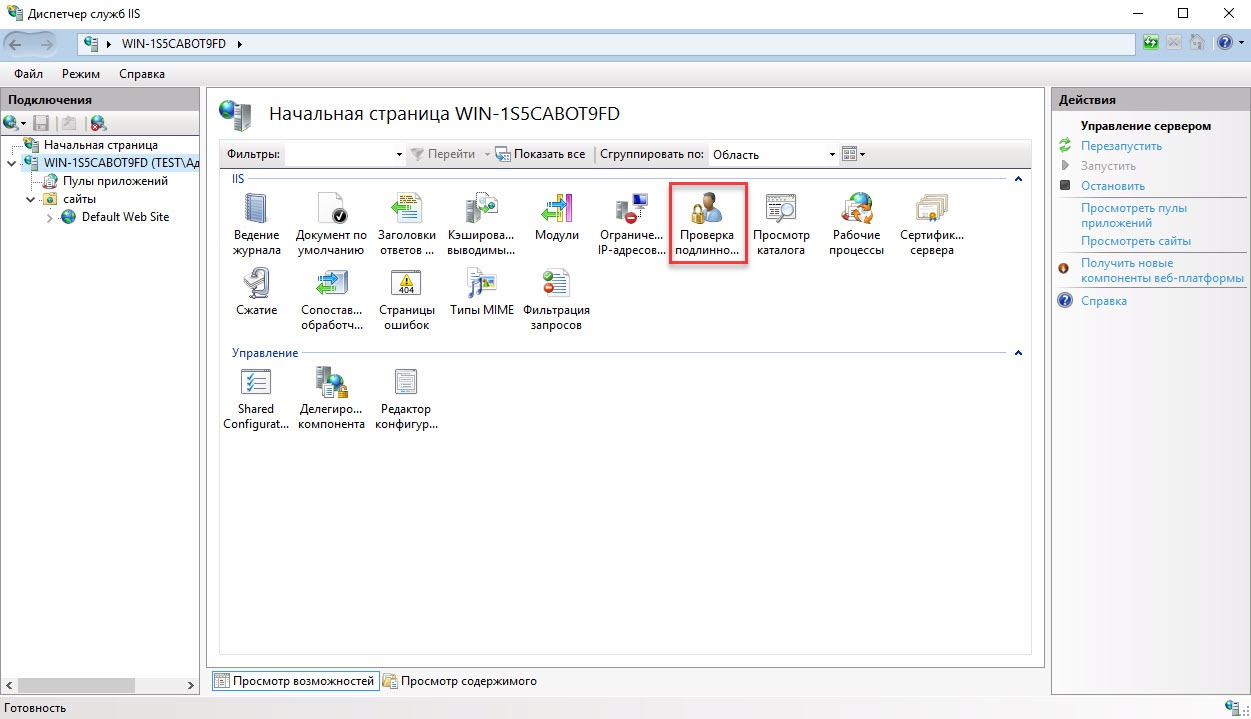Screen dimensions: 1251x719
Task: Open Документ по умолчанию feature
Action: click(331, 225)
